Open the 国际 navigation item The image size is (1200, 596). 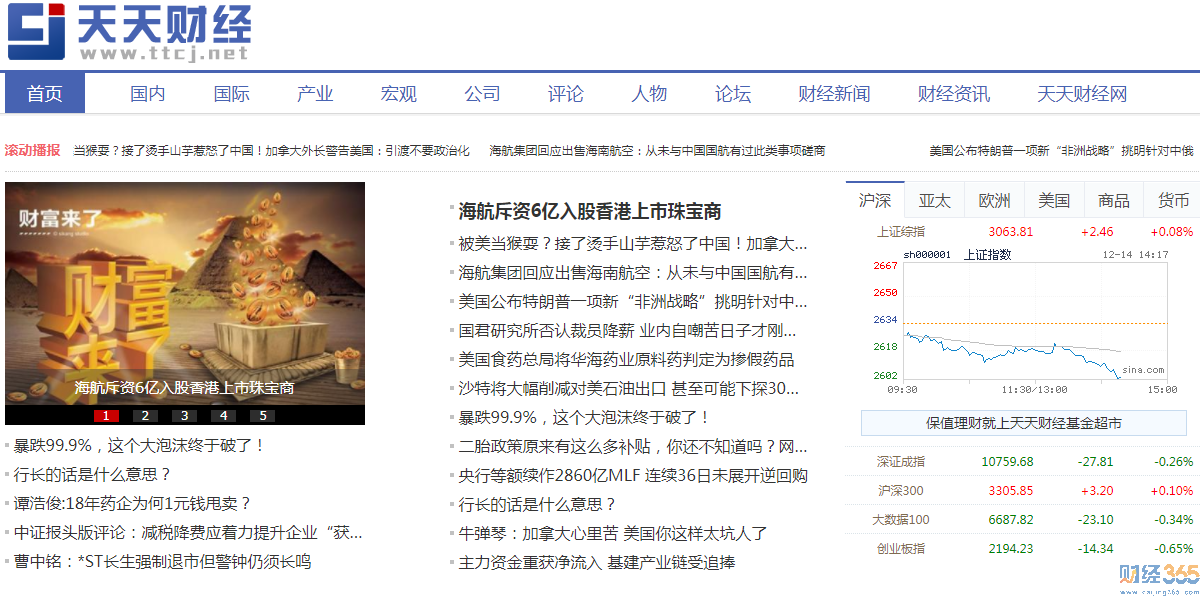click(x=232, y=94)
